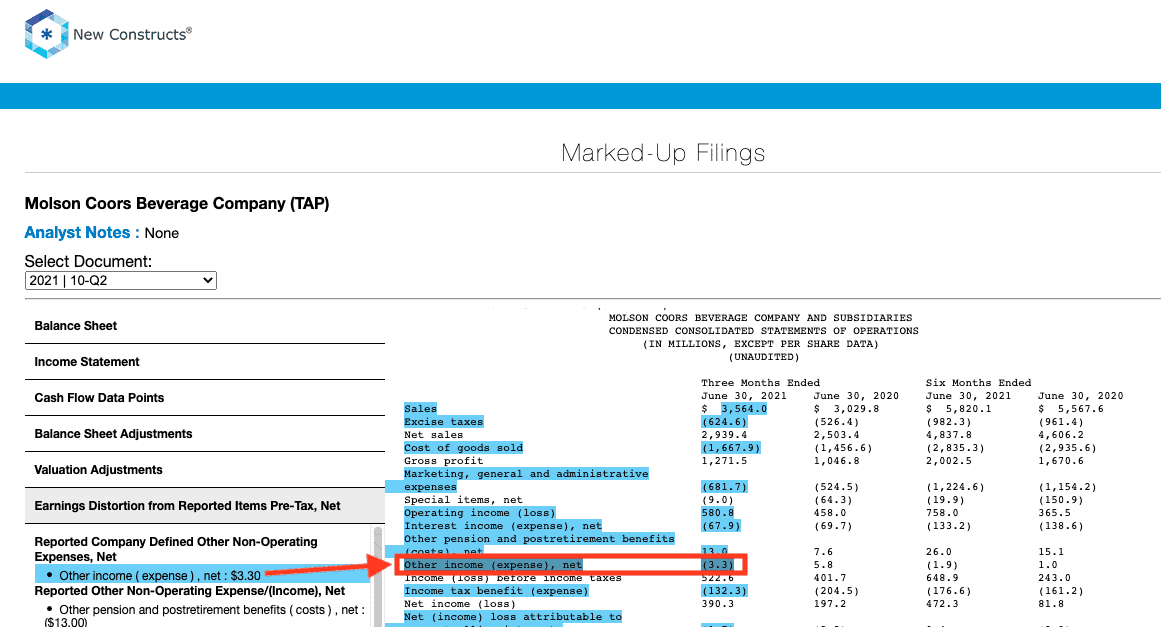The image size is (1161, 627).
Task: Click the highlighted 'Sales' line item
Action: [421, 409]
